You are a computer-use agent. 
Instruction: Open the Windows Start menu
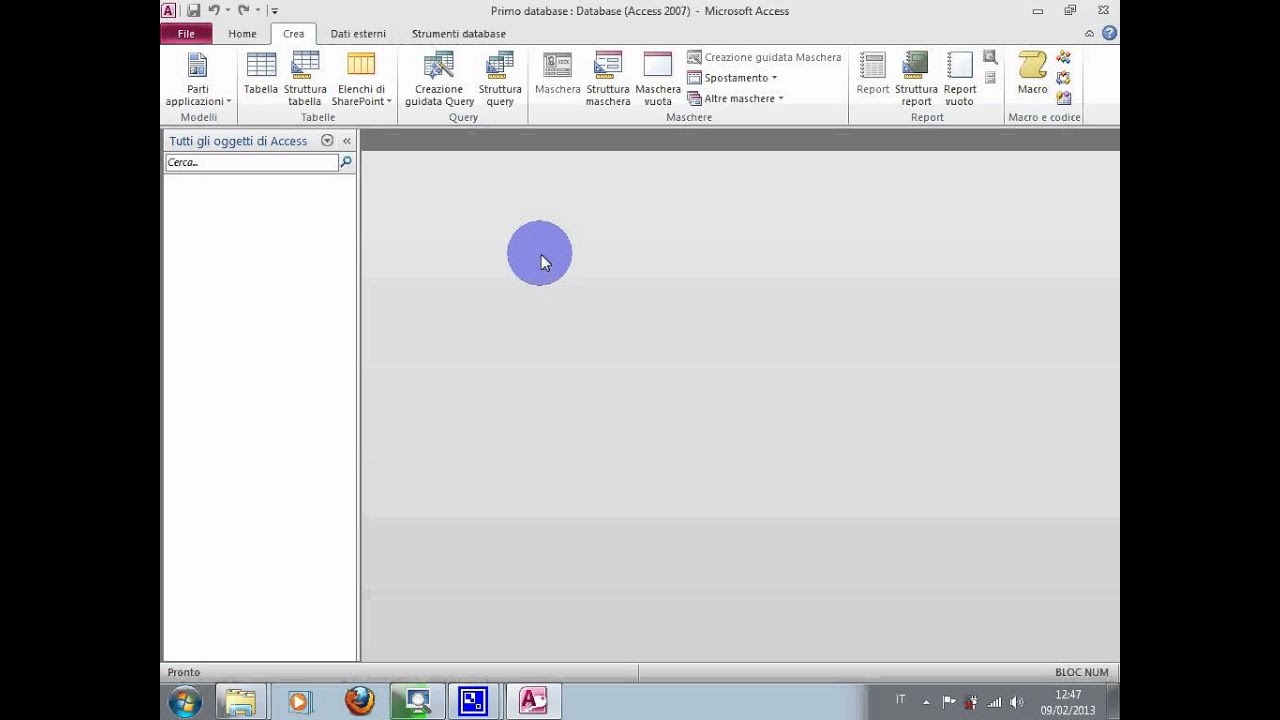(x=185, y=702)
